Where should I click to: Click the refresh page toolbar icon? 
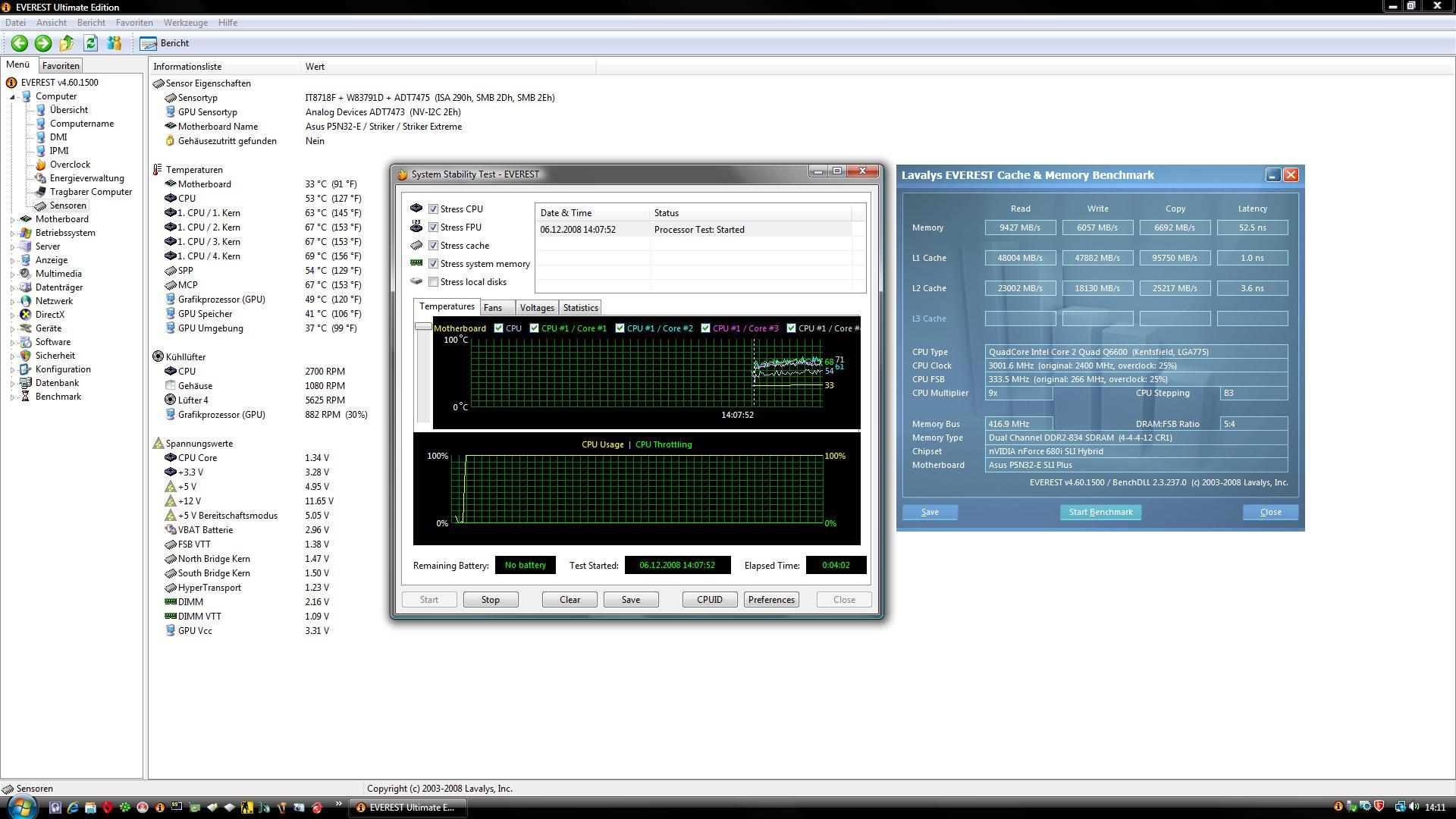[x=91, y=43]
